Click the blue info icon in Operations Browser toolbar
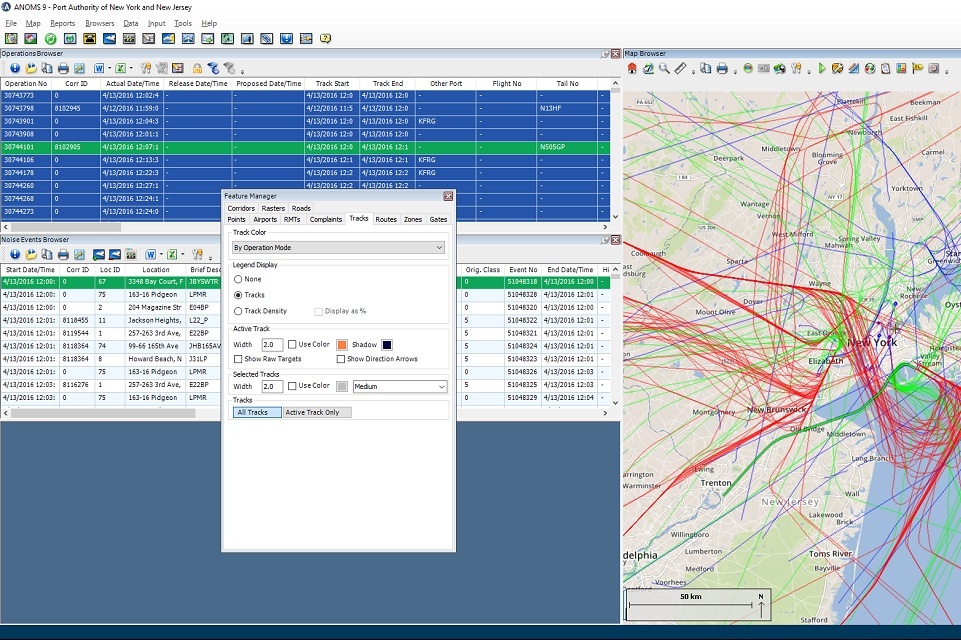This screenshot has height=640, width=961. point(15,68)
